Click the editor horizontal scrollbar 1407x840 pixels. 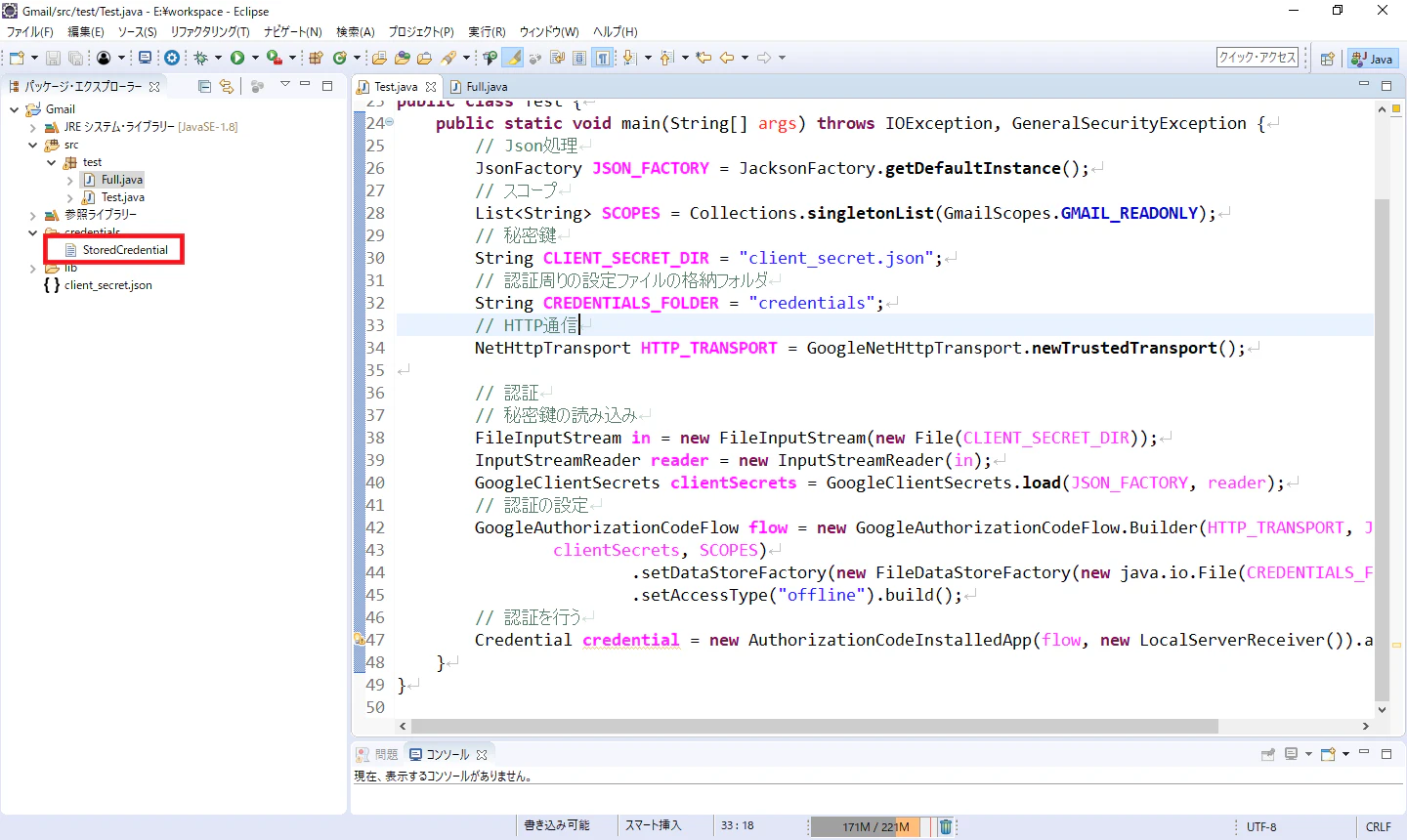click(815, 727)
